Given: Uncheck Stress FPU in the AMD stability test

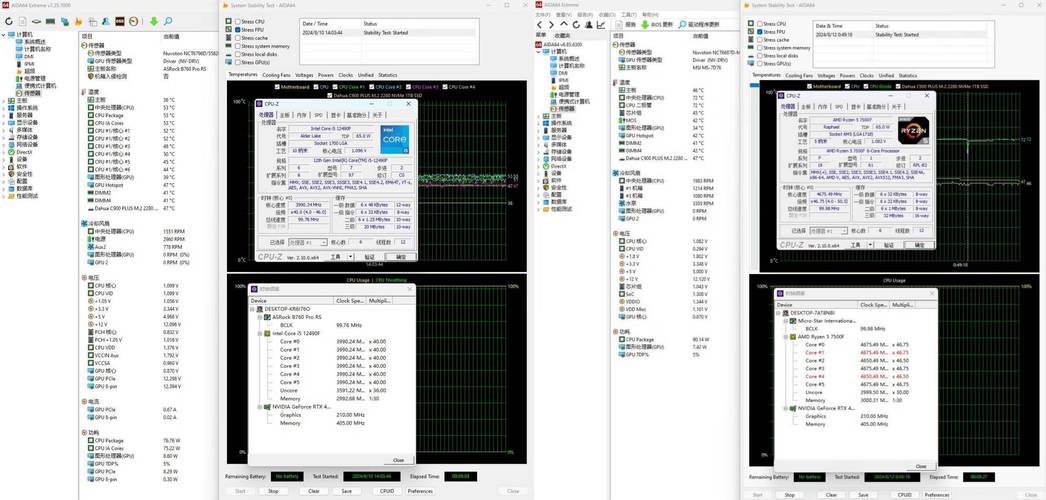Looking at the screenshot, I should click(x=759, y=31).
